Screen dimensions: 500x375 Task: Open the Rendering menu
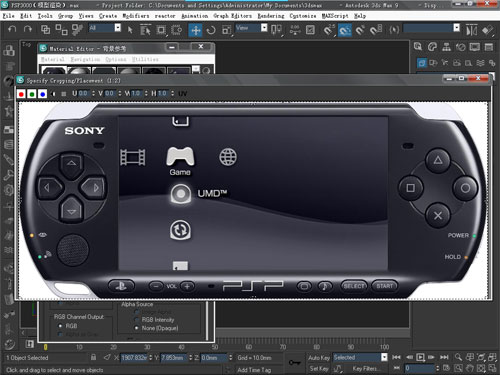(x=271, y=16)
